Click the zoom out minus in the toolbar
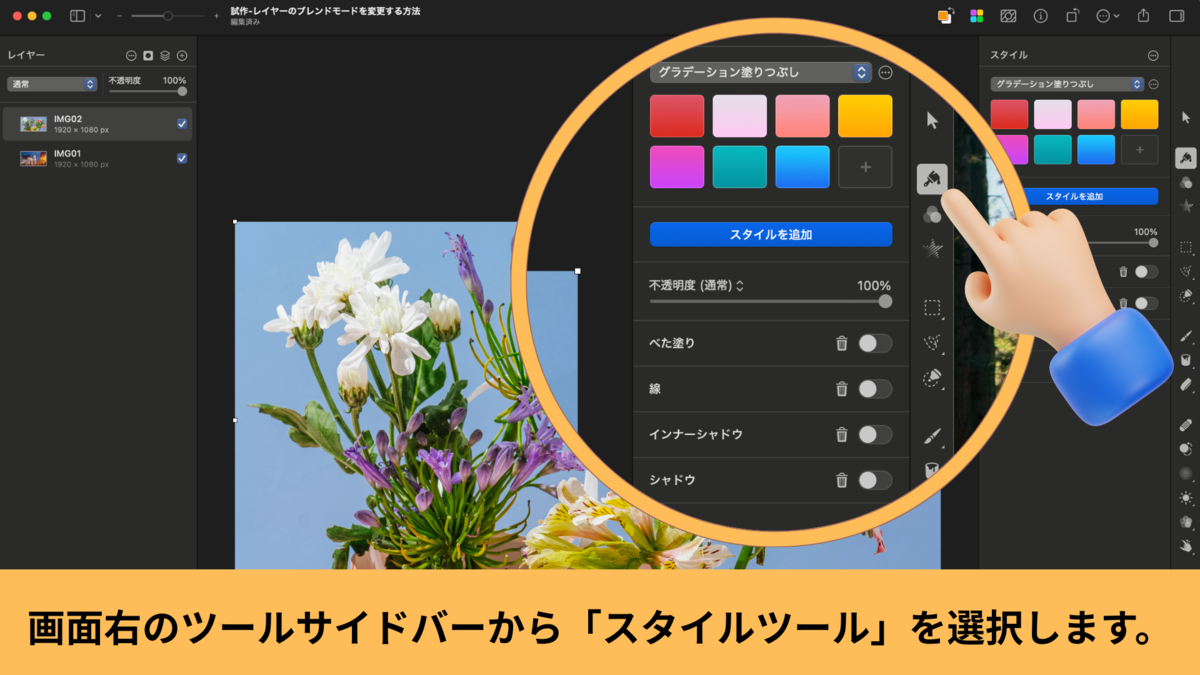The height and width of the screenshot is (675, 1200). [120, 16]
